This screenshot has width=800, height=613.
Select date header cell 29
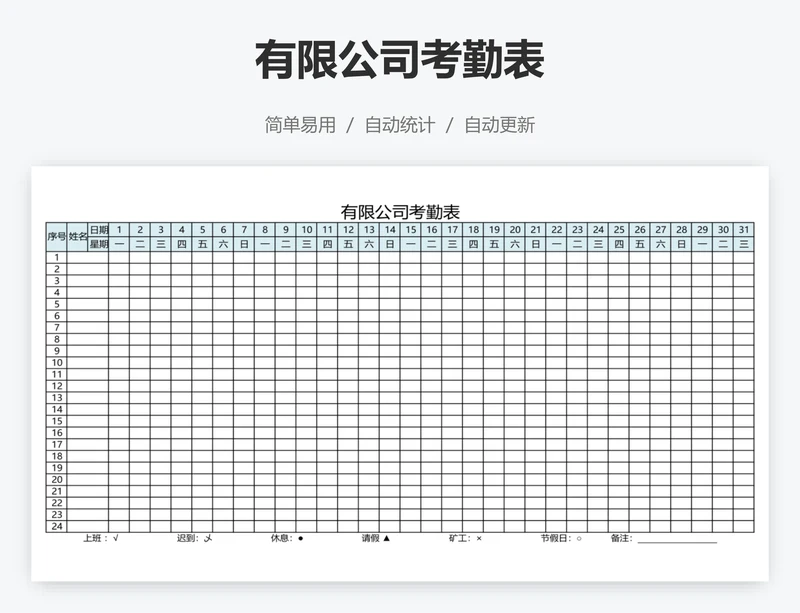pos(702,230)
